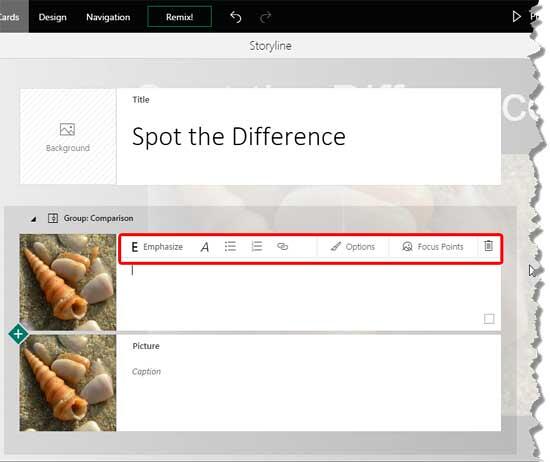Set the title Background image
Viewport: 550px width, 462px height.
point(68,136)
